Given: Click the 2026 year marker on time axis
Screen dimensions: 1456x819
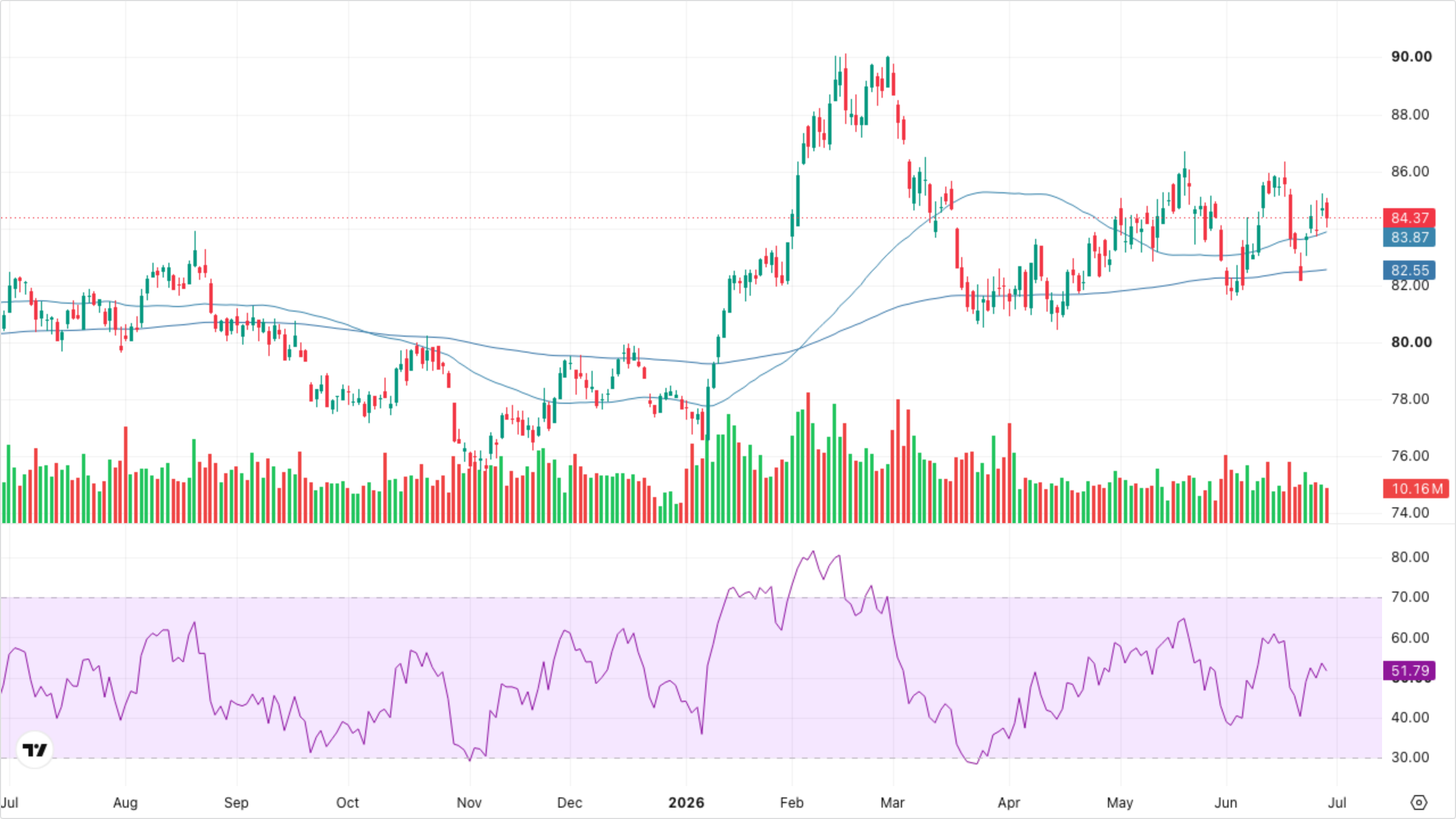Looking at the screenshot, I should tap(686, 803).
